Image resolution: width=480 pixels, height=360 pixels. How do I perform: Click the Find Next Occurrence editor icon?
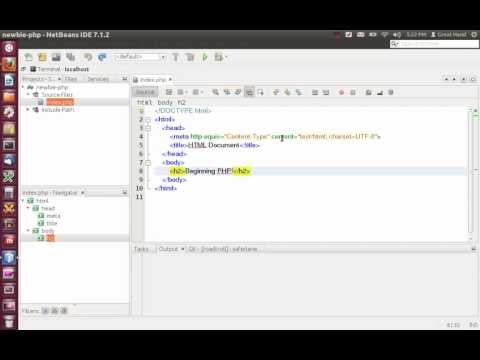[x=238, y=92]
